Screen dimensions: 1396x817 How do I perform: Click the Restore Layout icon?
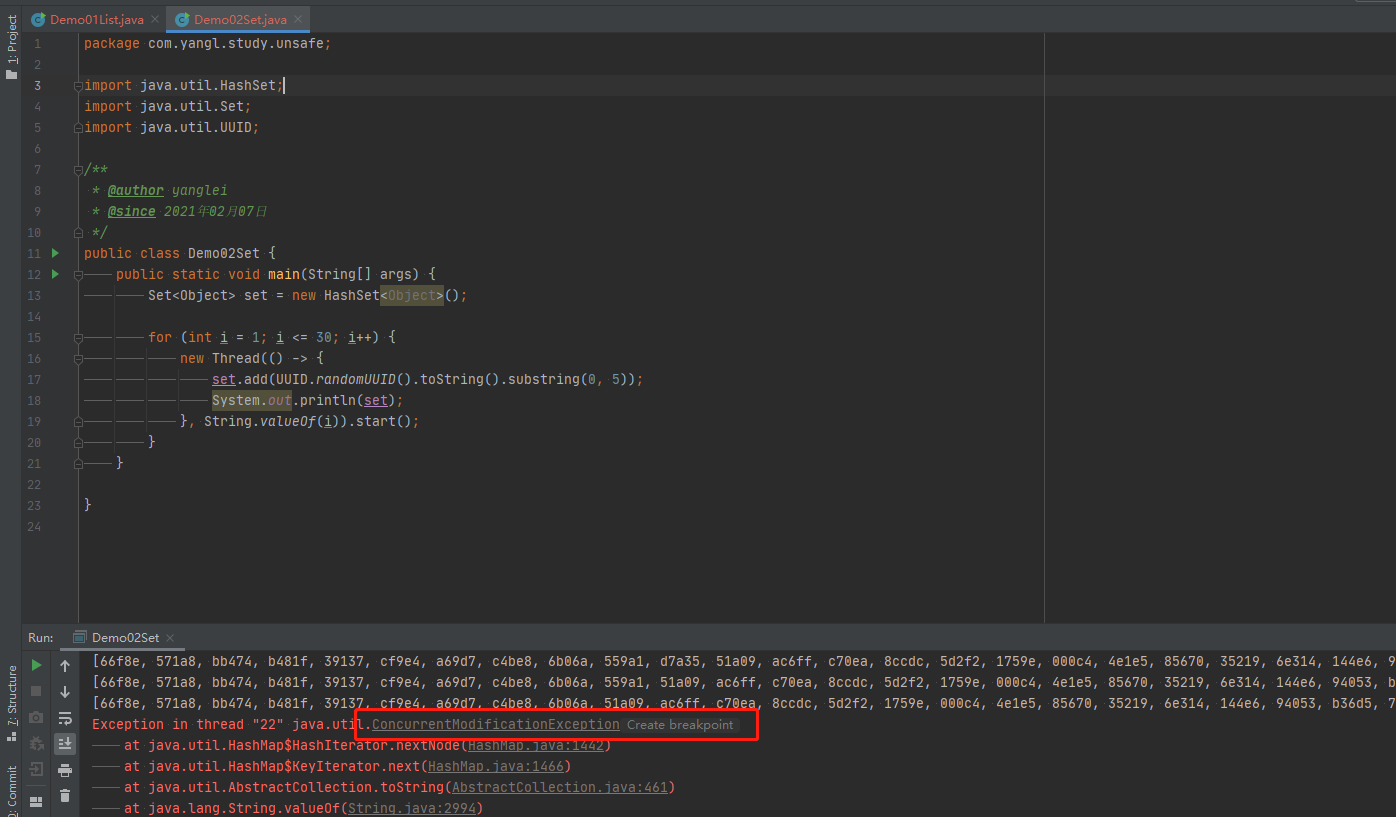(x=36, y=801)
